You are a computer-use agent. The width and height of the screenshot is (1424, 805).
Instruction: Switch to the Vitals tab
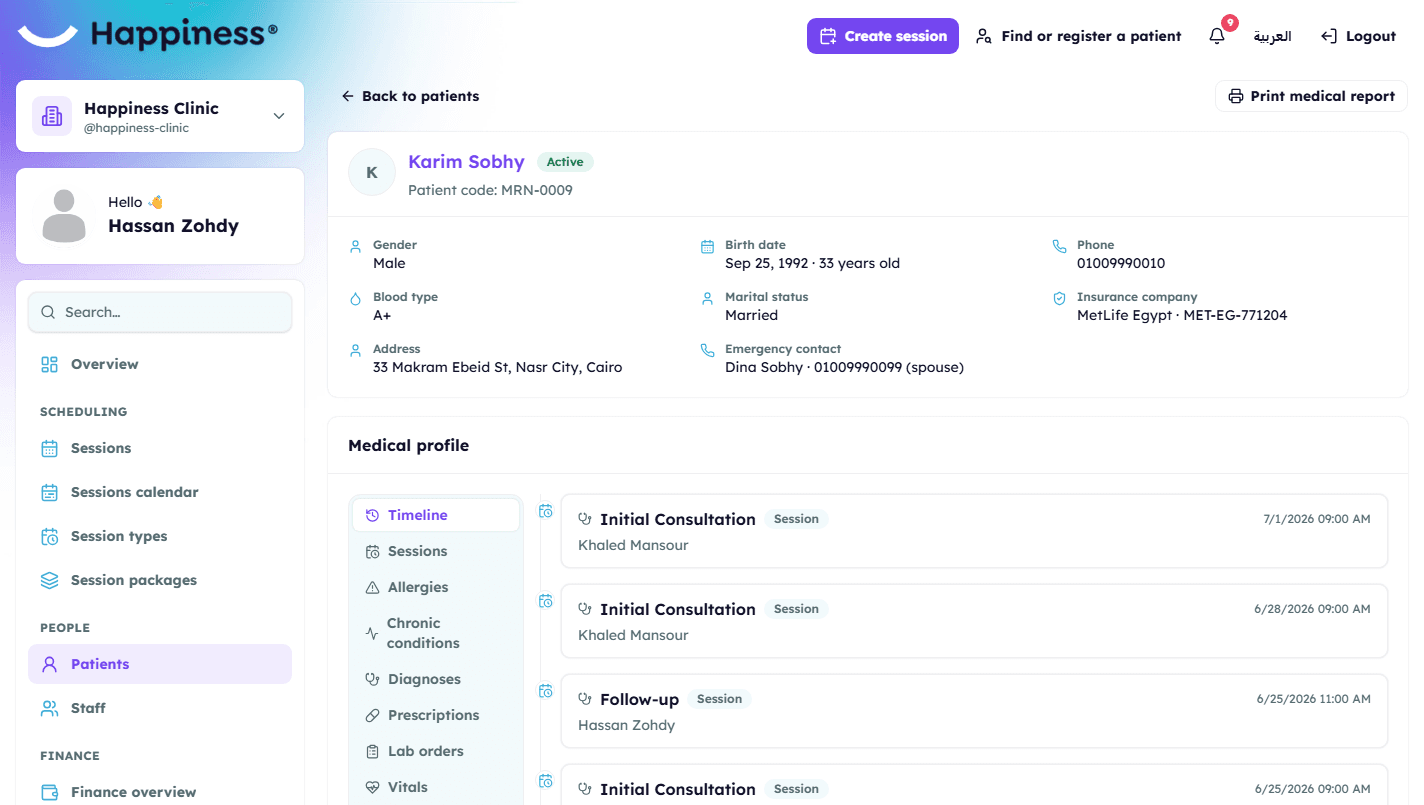436,787
